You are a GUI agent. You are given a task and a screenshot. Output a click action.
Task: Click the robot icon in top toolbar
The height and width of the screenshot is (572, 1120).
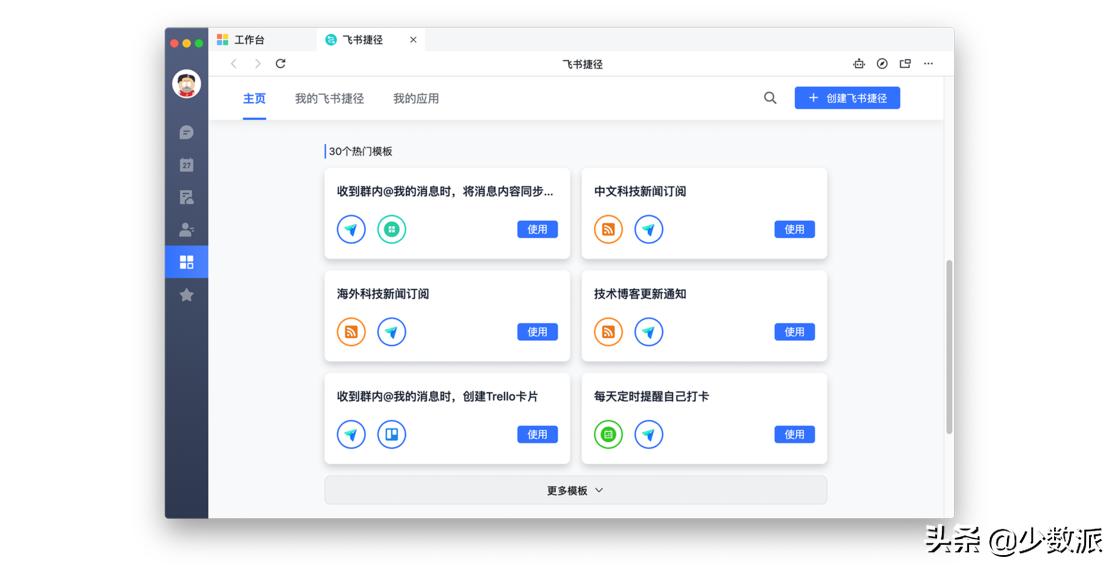(x=859, y=64)
